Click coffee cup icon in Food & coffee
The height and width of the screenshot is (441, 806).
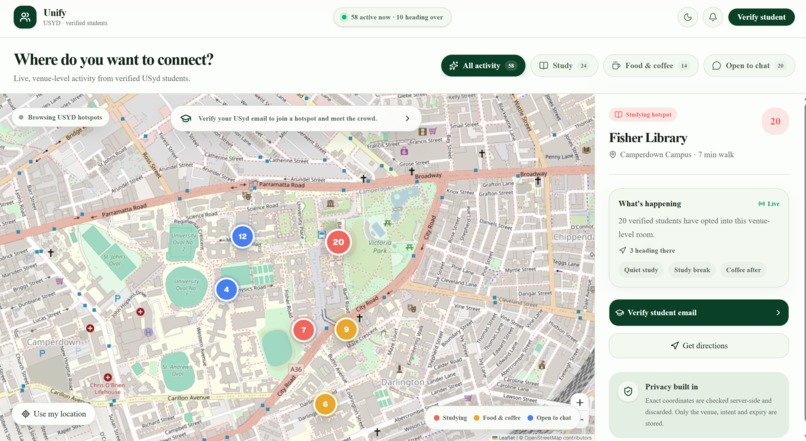pyautogui.click(x=616, y=65)
